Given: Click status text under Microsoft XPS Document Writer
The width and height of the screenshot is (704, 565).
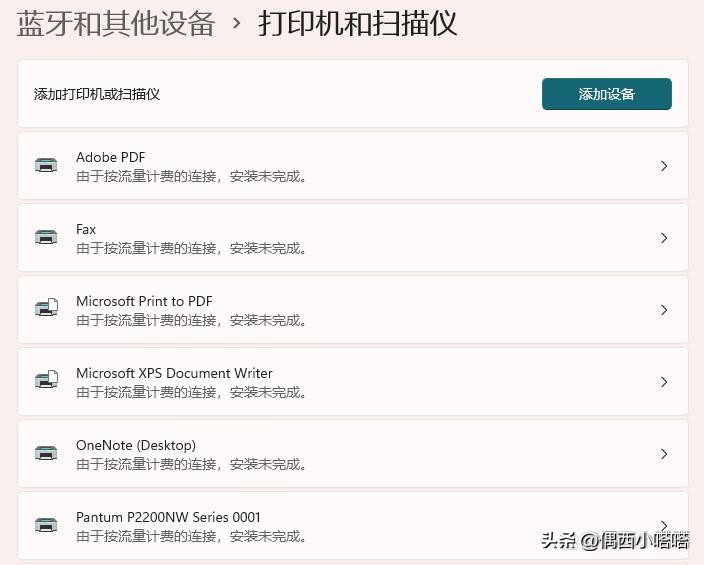Looking at the screenshot, I should [x=191, y=393].
